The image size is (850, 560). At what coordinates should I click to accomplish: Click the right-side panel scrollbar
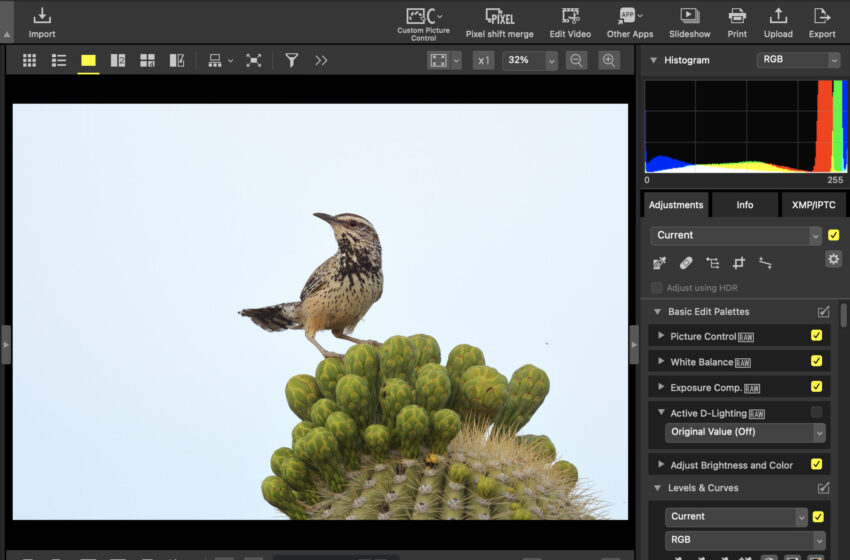pos(844,316)
